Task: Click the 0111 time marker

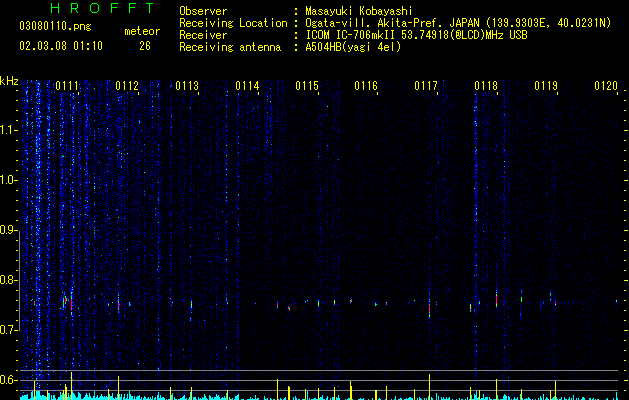Action: [x=67, y=86]
